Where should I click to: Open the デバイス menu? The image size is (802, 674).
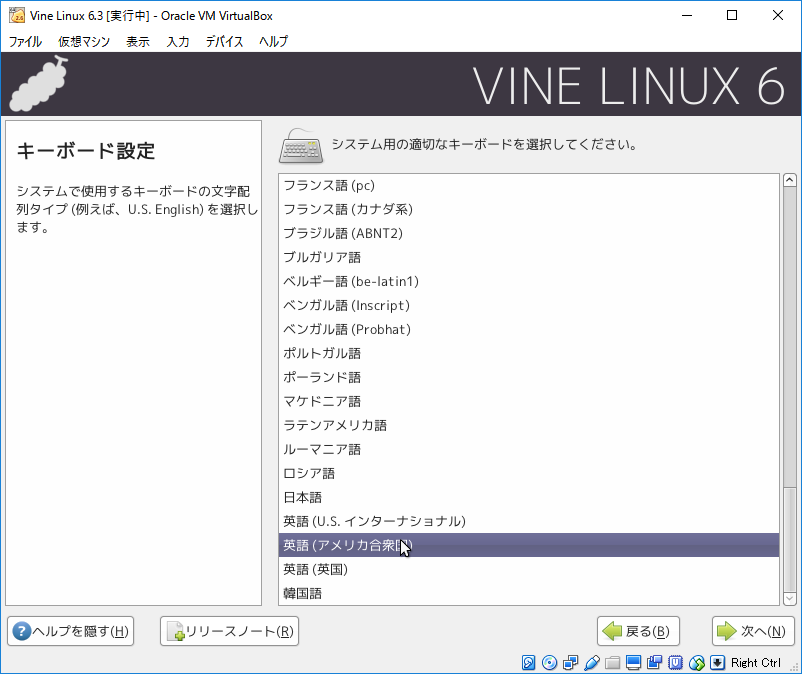[x=224, y=41]
